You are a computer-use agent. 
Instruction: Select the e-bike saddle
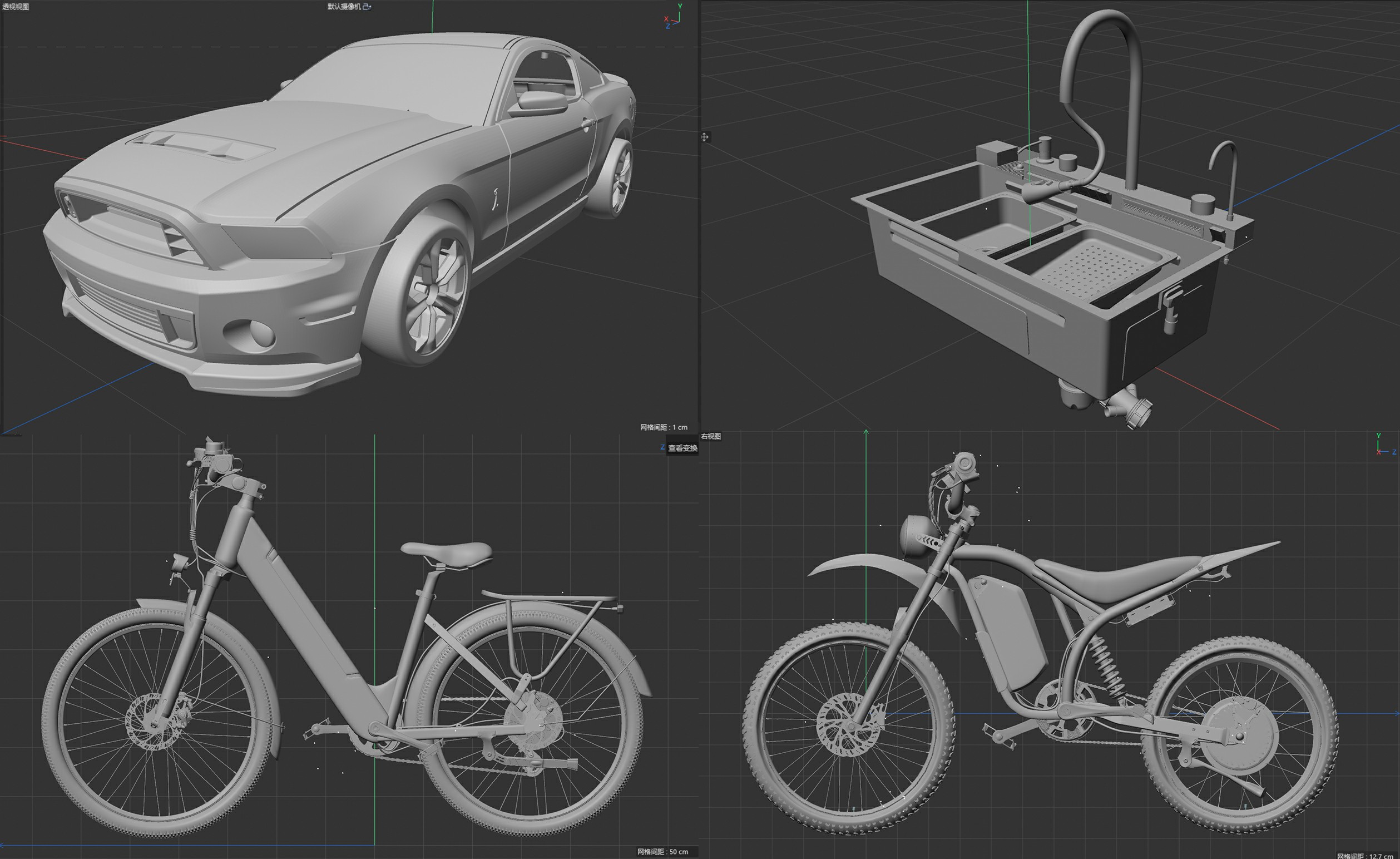point(447,552)
